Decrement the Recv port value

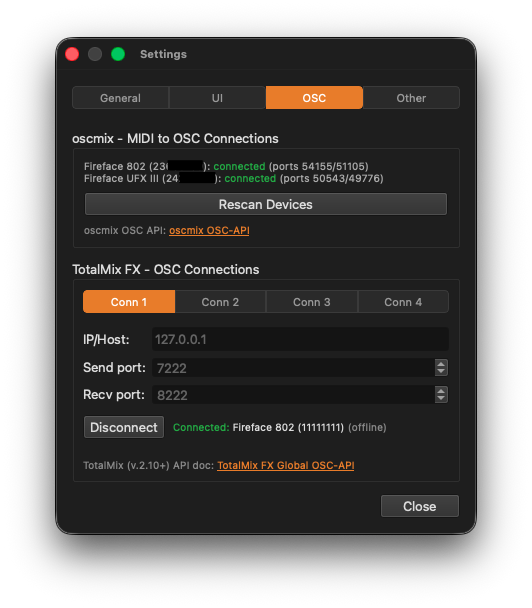pos(441,399)
